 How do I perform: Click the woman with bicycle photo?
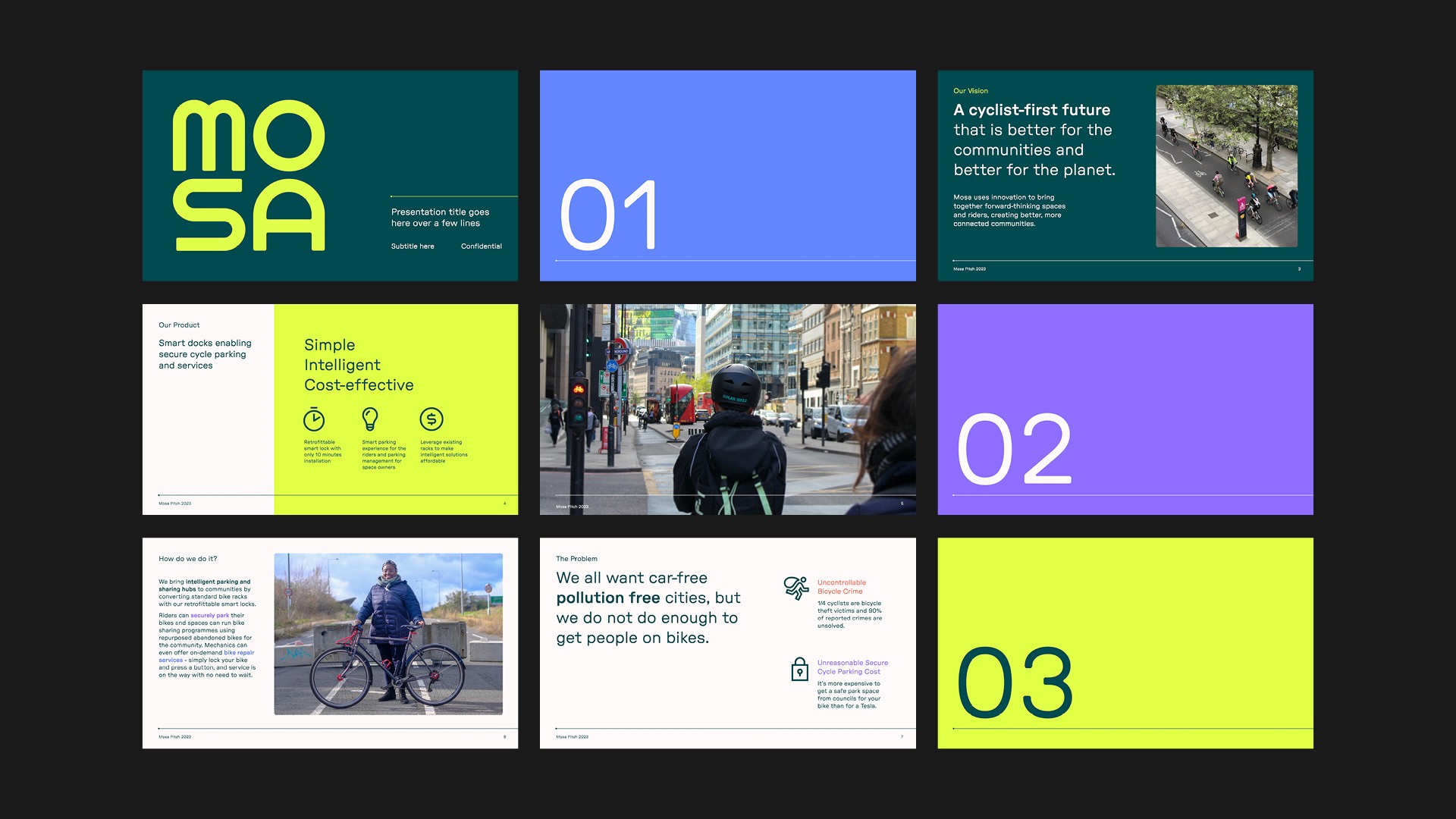tap(388, 634)
